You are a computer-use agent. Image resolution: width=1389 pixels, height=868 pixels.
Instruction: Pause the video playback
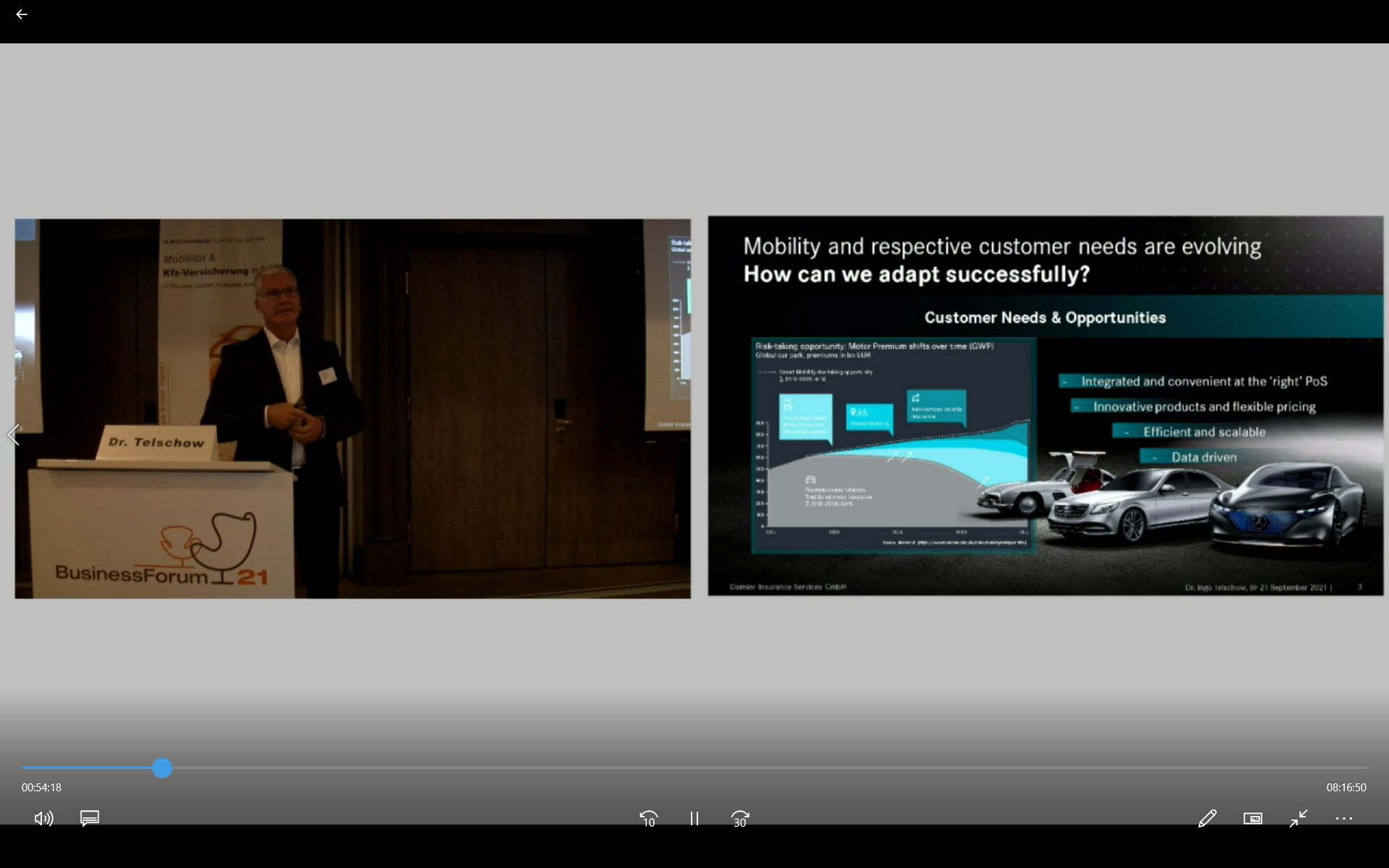tap(694, 818)
